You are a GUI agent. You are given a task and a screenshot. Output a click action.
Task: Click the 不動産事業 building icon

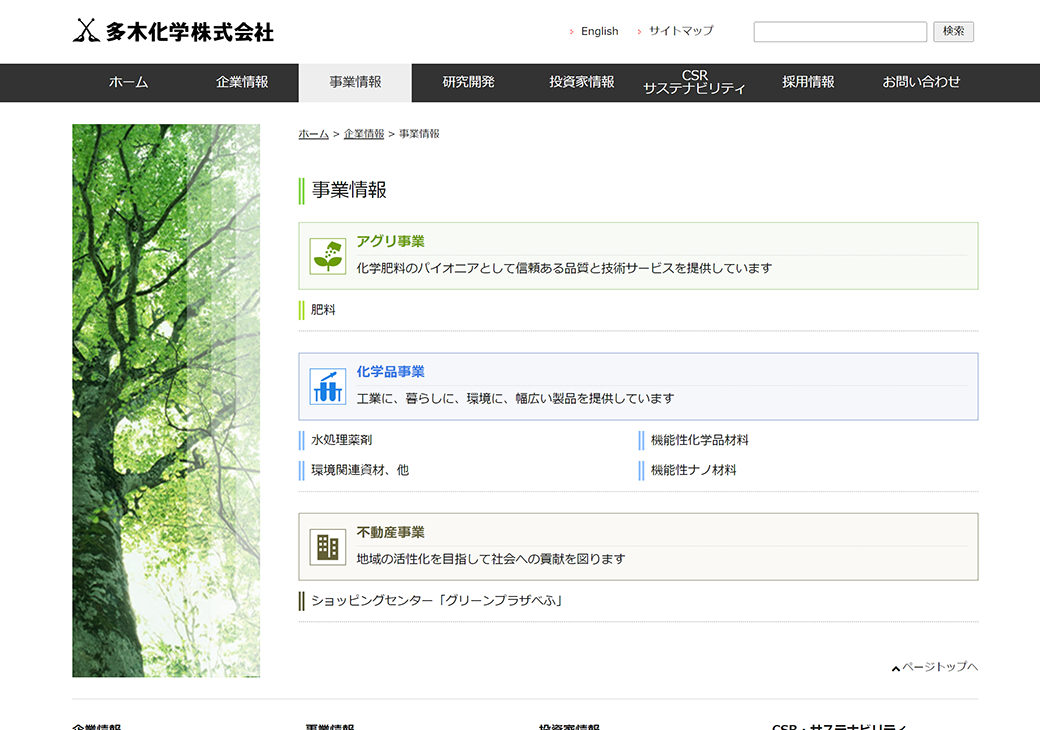pyautogui.click(x=328, y=547)
